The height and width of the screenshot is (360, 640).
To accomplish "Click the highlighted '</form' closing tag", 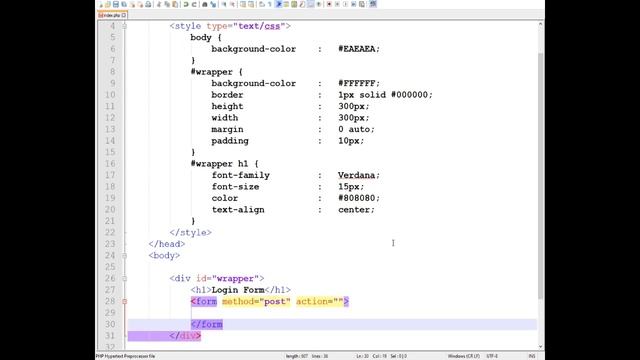I will (207, 324).
